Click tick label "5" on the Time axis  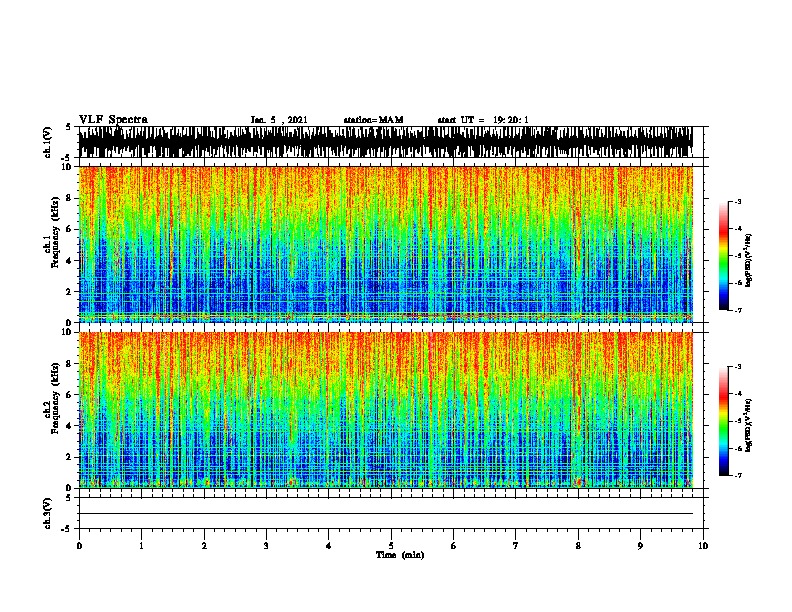(391, 546)
